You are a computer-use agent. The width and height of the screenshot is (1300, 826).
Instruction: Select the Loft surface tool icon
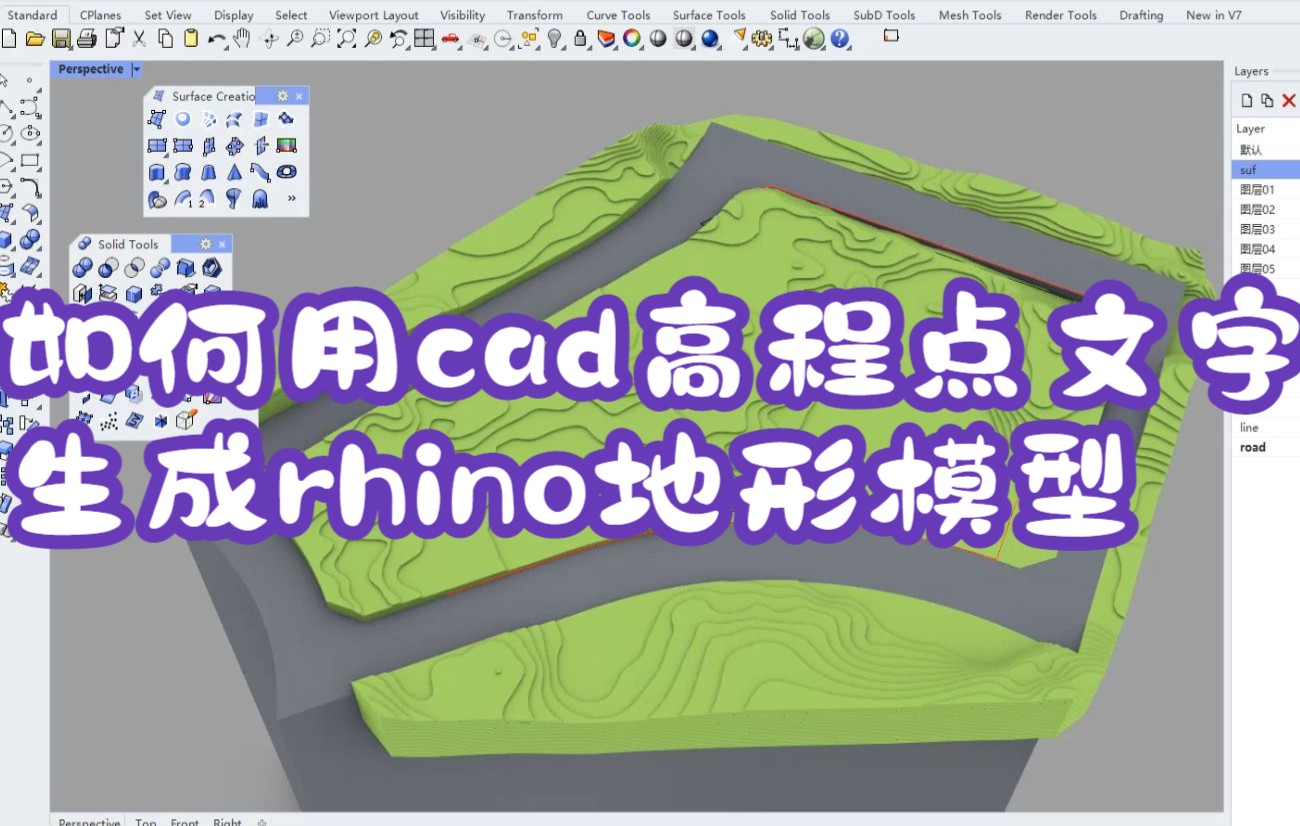click(x=234, y=119)
